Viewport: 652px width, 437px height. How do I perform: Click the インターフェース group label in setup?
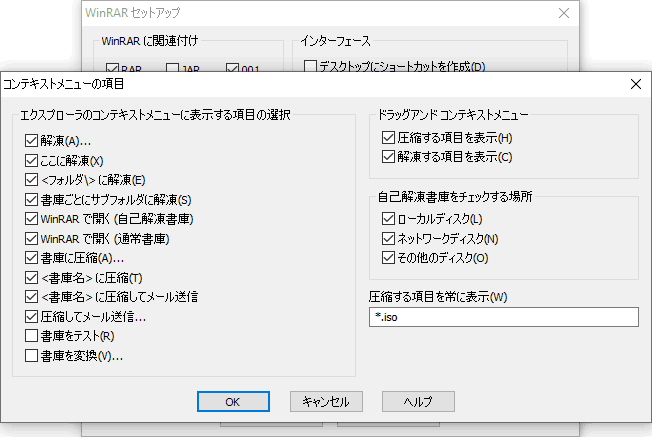tap(335, 41)
